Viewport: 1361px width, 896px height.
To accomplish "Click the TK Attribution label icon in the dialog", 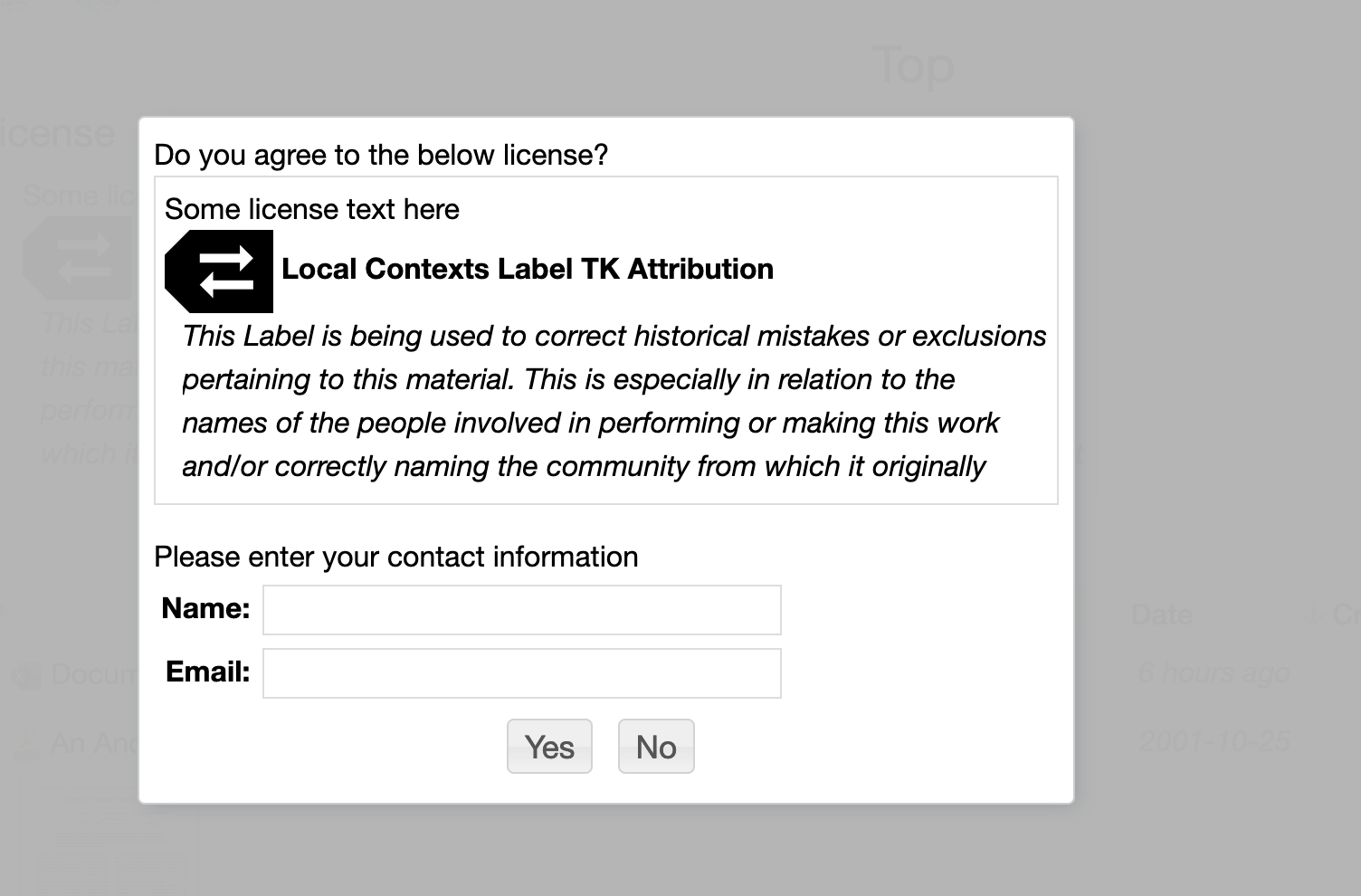I will (x=219, y=271).
